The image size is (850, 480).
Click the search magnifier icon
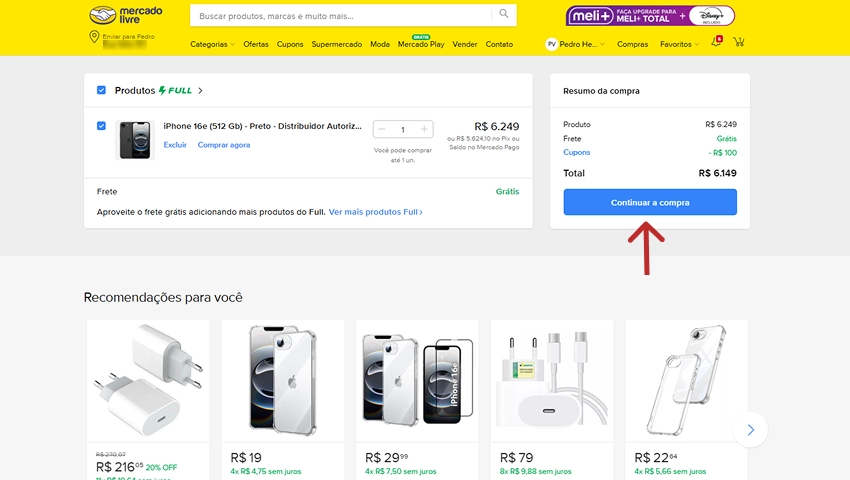(x=504, y=14)
